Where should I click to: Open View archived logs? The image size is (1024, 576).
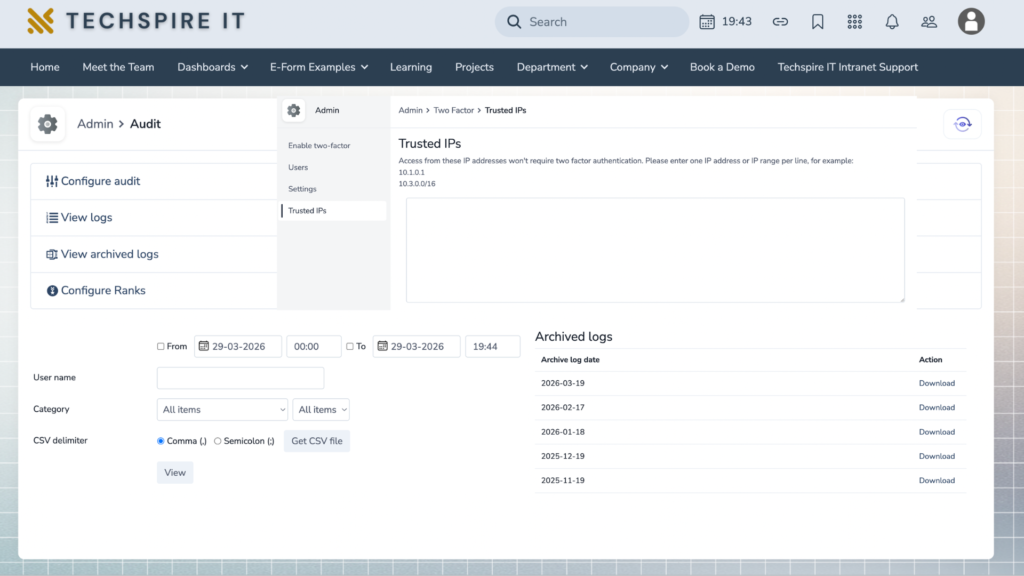click(109, 254)
